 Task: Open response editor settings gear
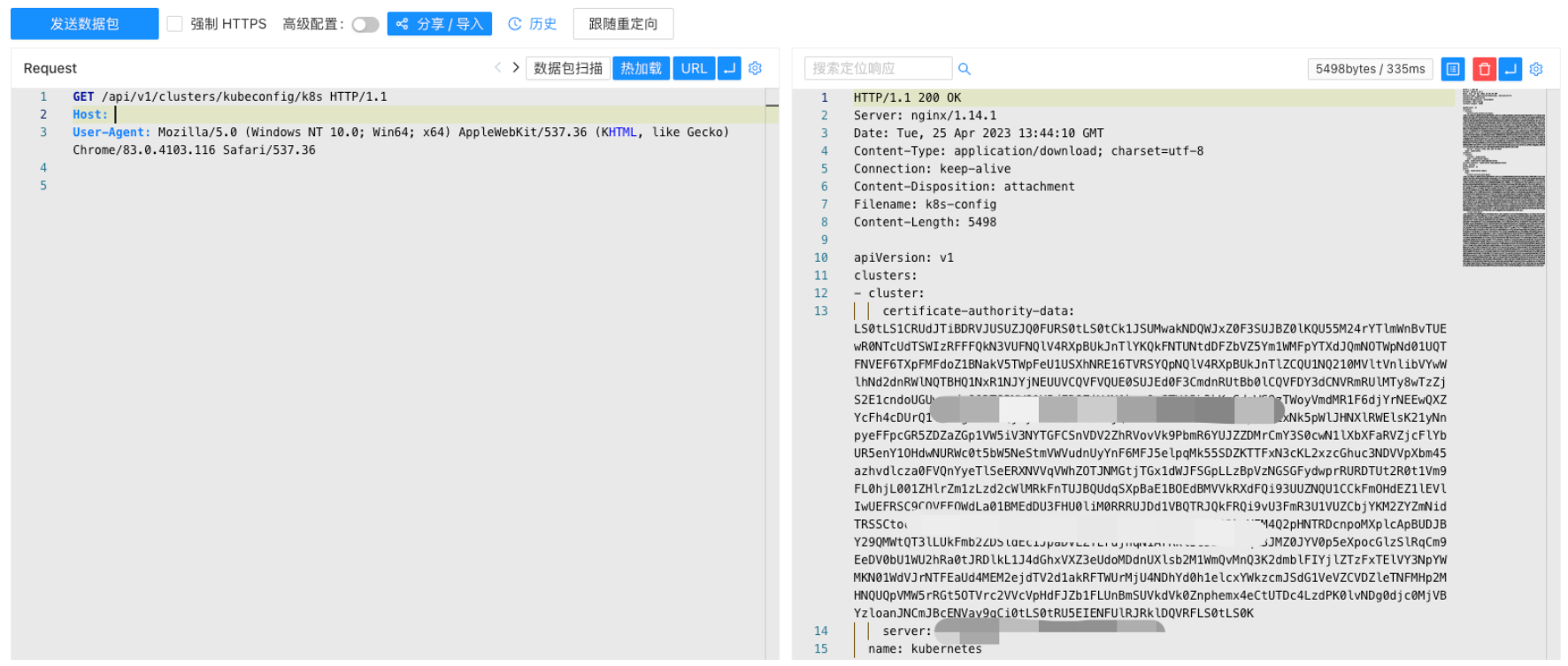click(x=1536, y=69)
